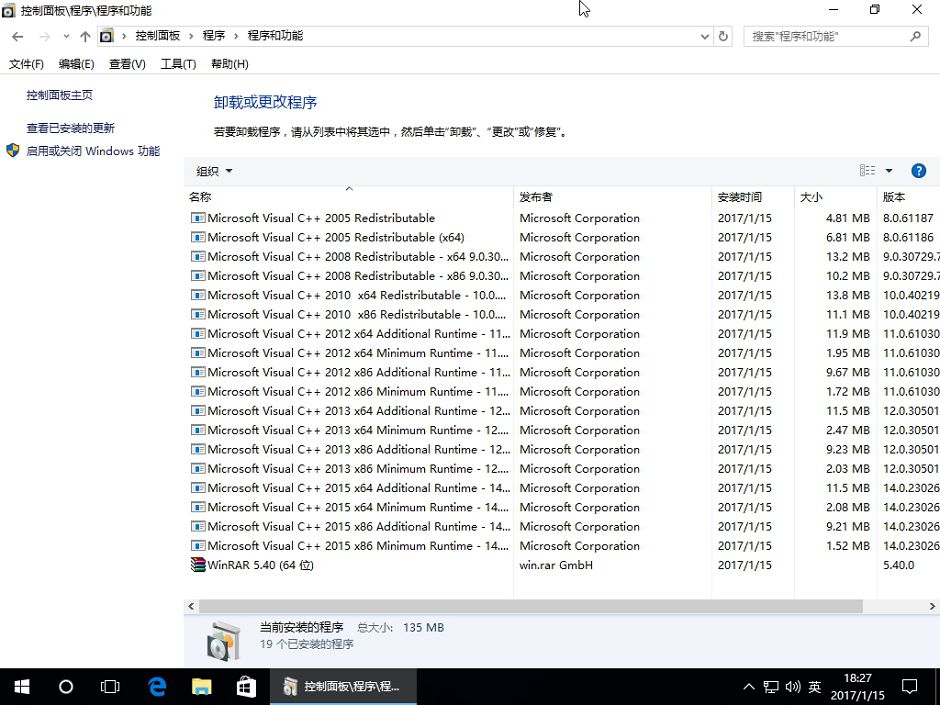Open the network tray icon

point(771,686)
